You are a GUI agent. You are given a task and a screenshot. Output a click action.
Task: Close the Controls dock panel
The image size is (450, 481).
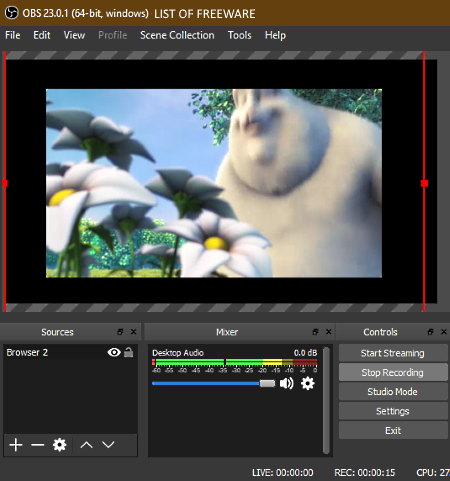[444, 332]
